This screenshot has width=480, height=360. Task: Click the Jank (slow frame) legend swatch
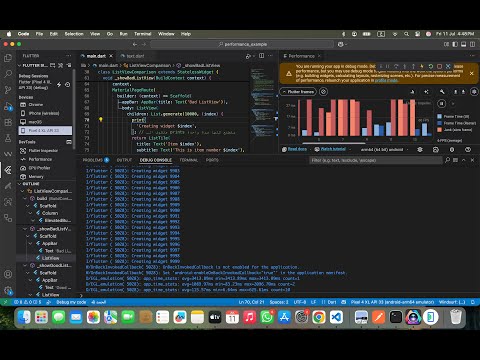[x=439, y=130]
